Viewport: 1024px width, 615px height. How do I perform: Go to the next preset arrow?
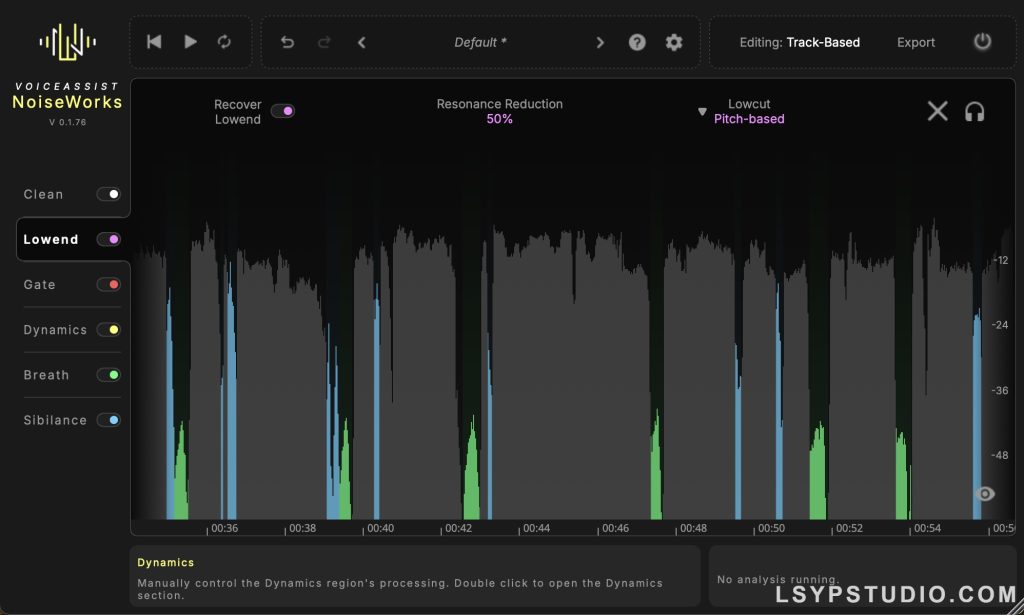600,42
